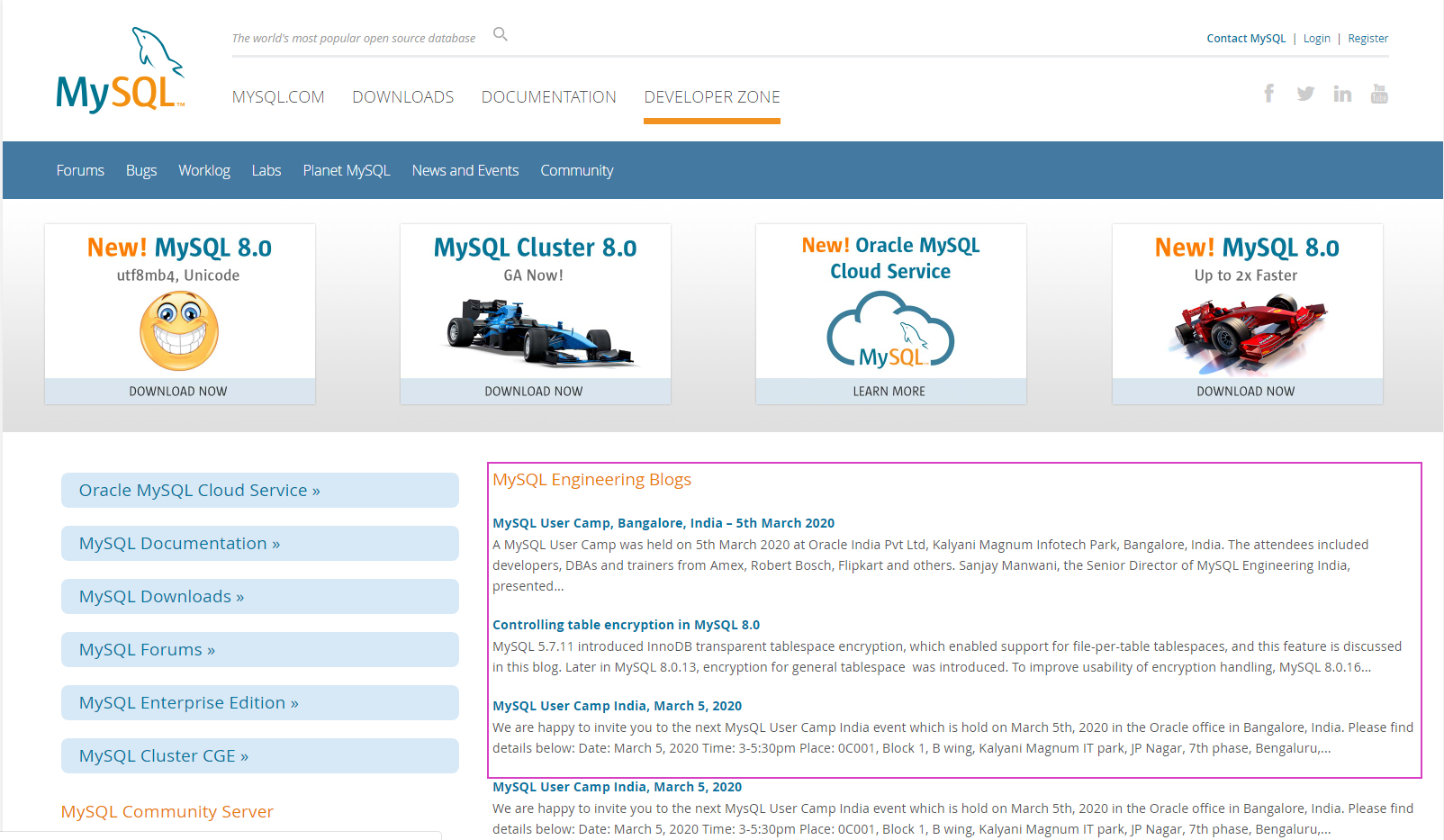Click the smiley emoji image

click(179, 330)
